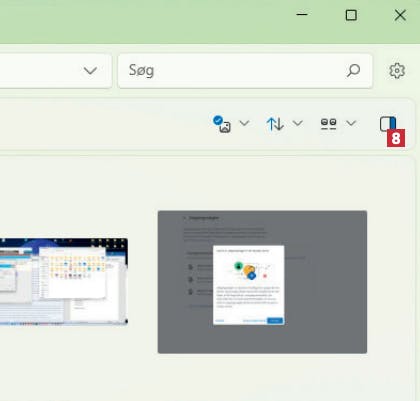The height and width of the screenshot is (401, 420).
Task: Expand the sort options chevron
Action: click(298, 123)
